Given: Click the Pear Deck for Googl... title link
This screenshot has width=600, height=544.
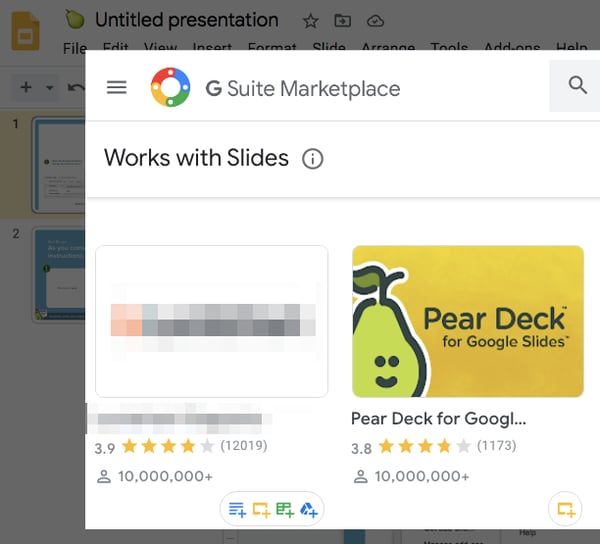Looking at the screenshot, I should [439, 419].
